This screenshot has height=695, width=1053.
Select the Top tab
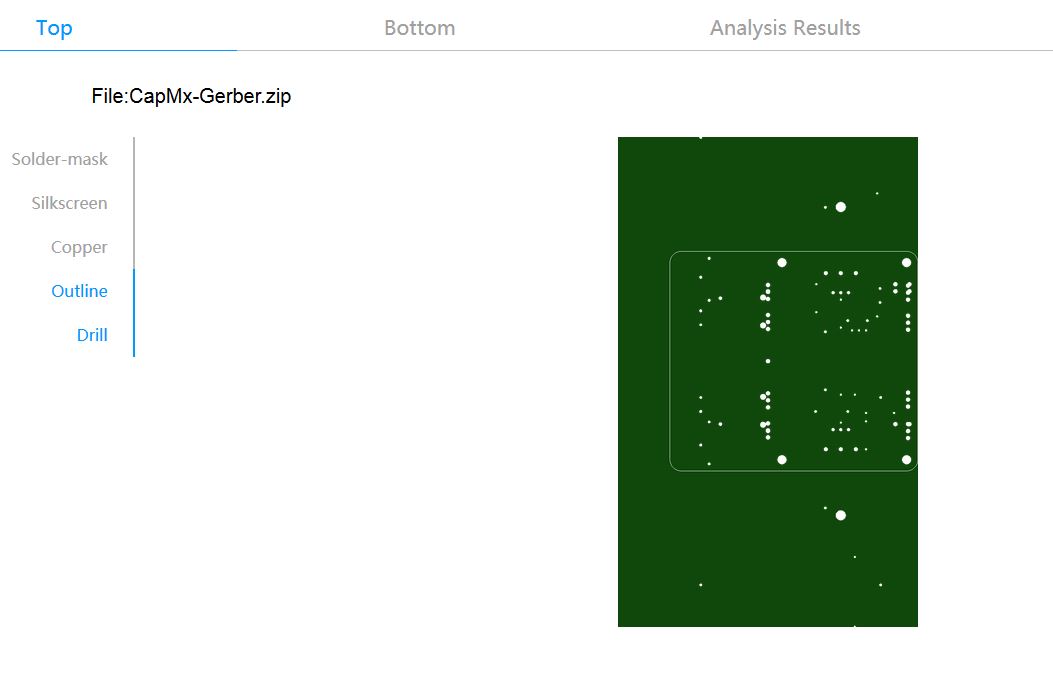tap(54, 28)
